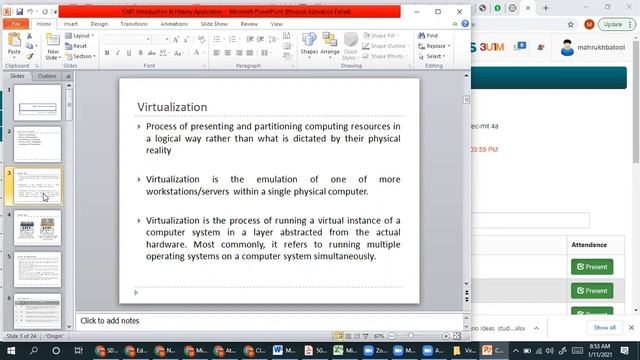The height and width of the screenshot is (360, 640).
Task: Open PowerPoint Help question mark
Action: click(465, 24)
